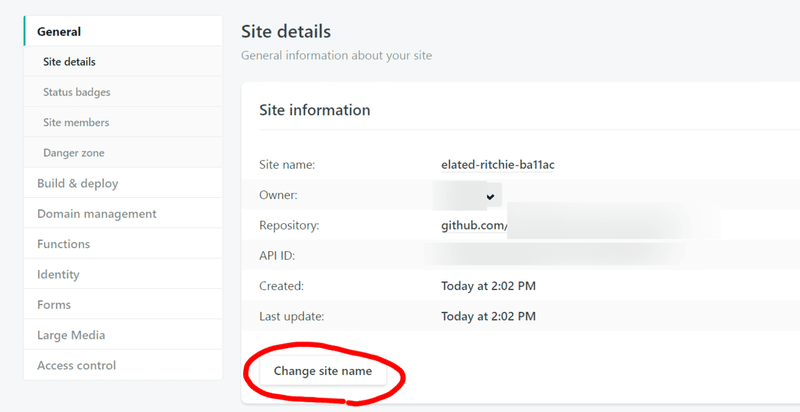Show the Forms settings
800x412 pixels.
[x=54, y=304]
